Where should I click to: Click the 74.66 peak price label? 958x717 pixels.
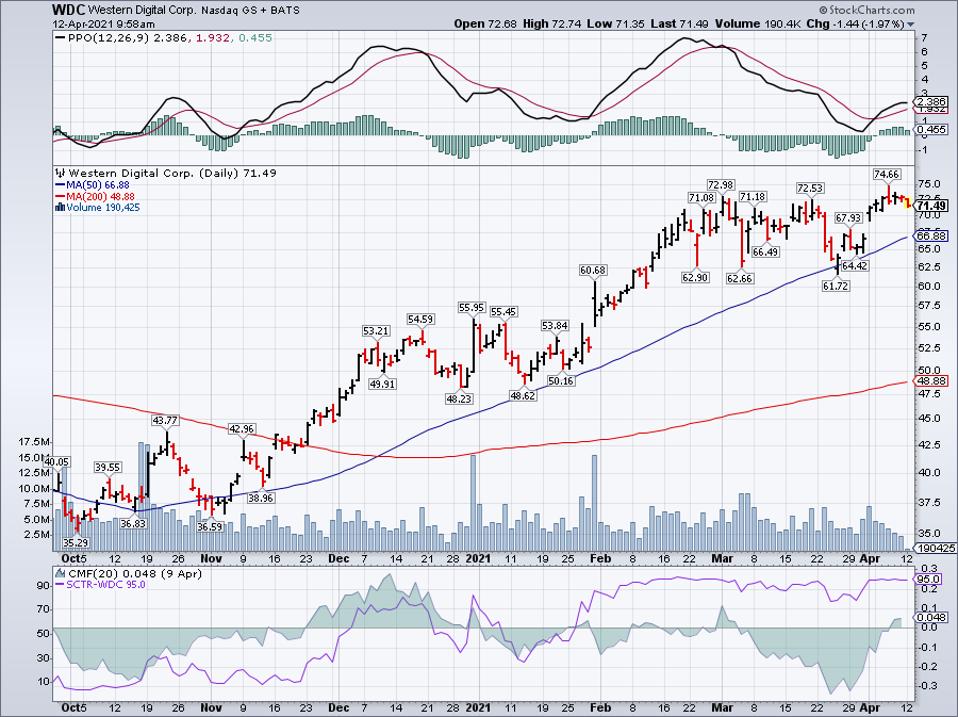point(887,174)
